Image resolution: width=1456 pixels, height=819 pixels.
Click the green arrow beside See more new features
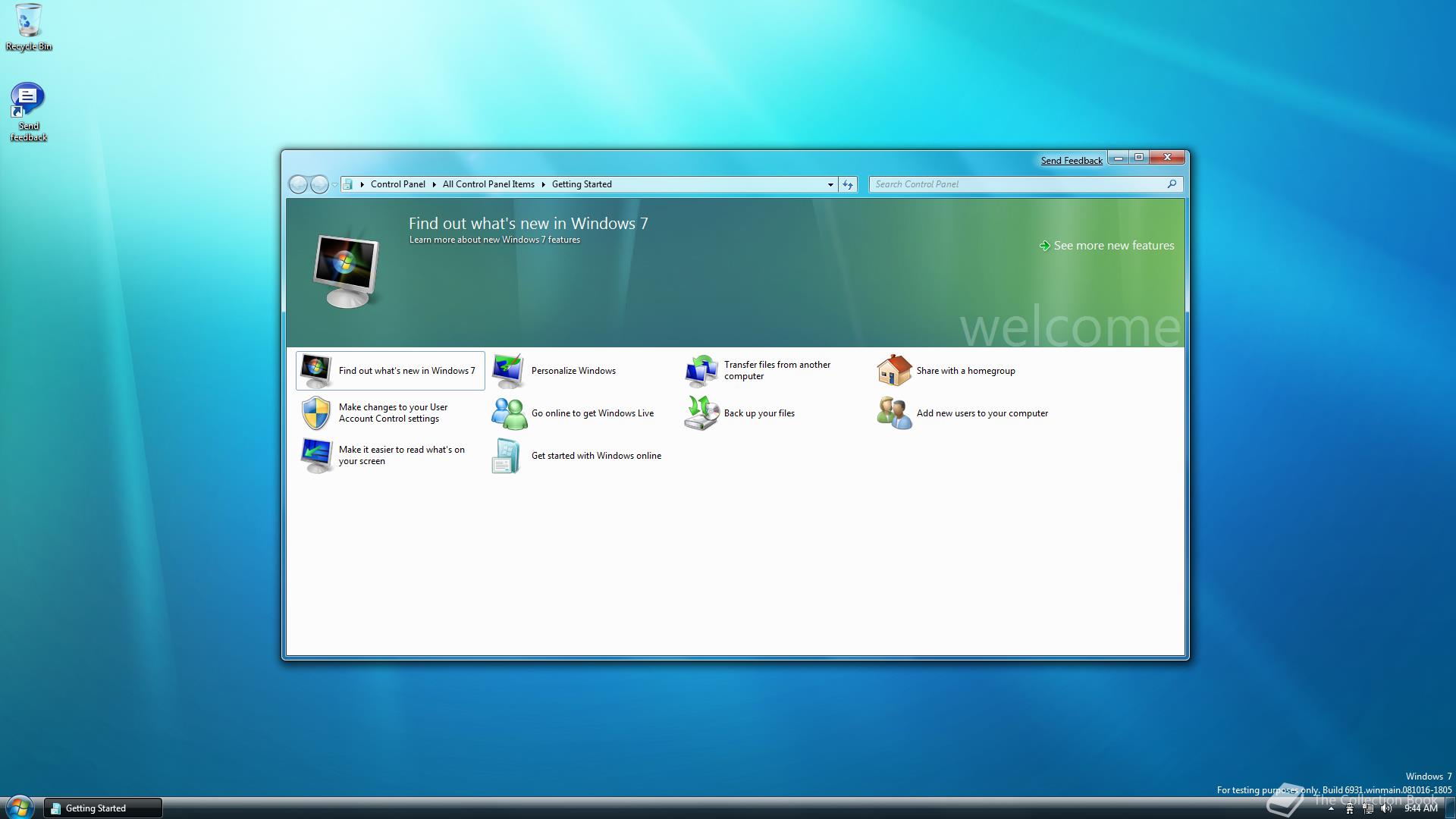click(1044, 246)
